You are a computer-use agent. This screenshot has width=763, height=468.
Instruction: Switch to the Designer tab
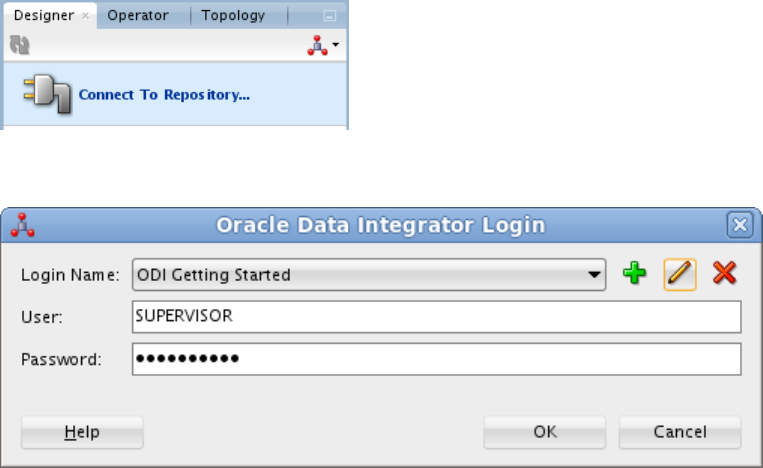[44, 16]
